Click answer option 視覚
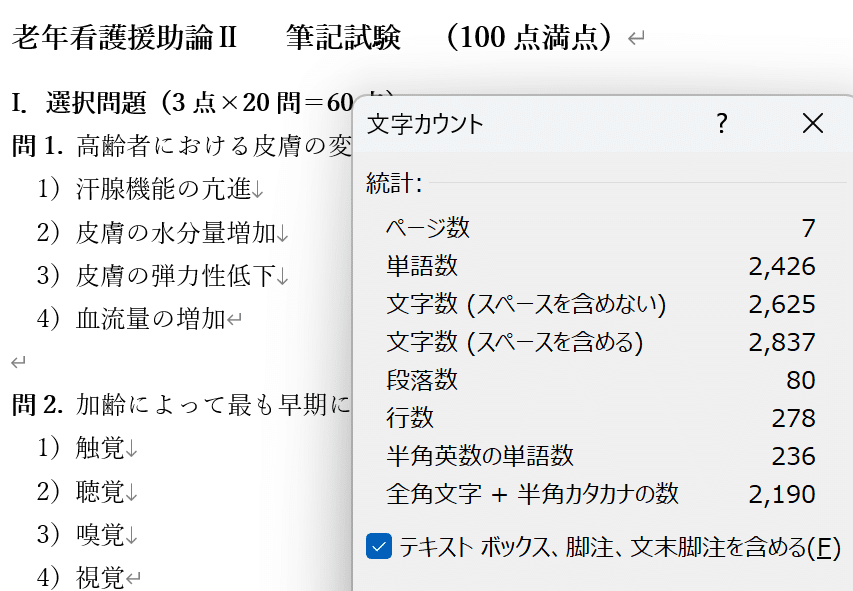This screenshot has width=853, height=591. coord(101,577)
